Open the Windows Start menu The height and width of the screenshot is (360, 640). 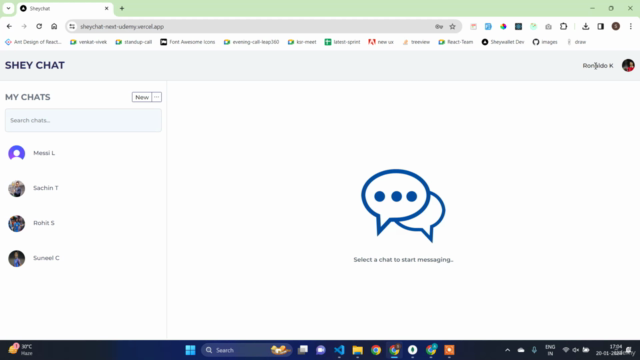[191, 350]
